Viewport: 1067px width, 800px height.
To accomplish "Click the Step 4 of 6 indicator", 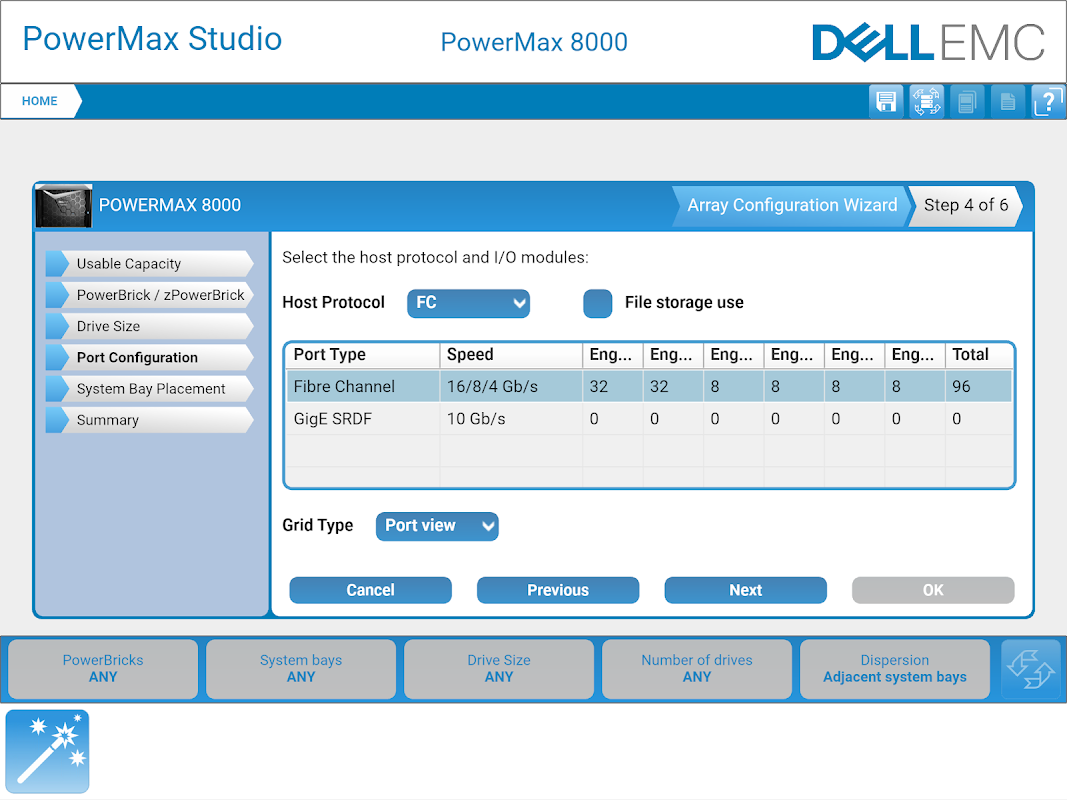I will [x=966, y=205].
